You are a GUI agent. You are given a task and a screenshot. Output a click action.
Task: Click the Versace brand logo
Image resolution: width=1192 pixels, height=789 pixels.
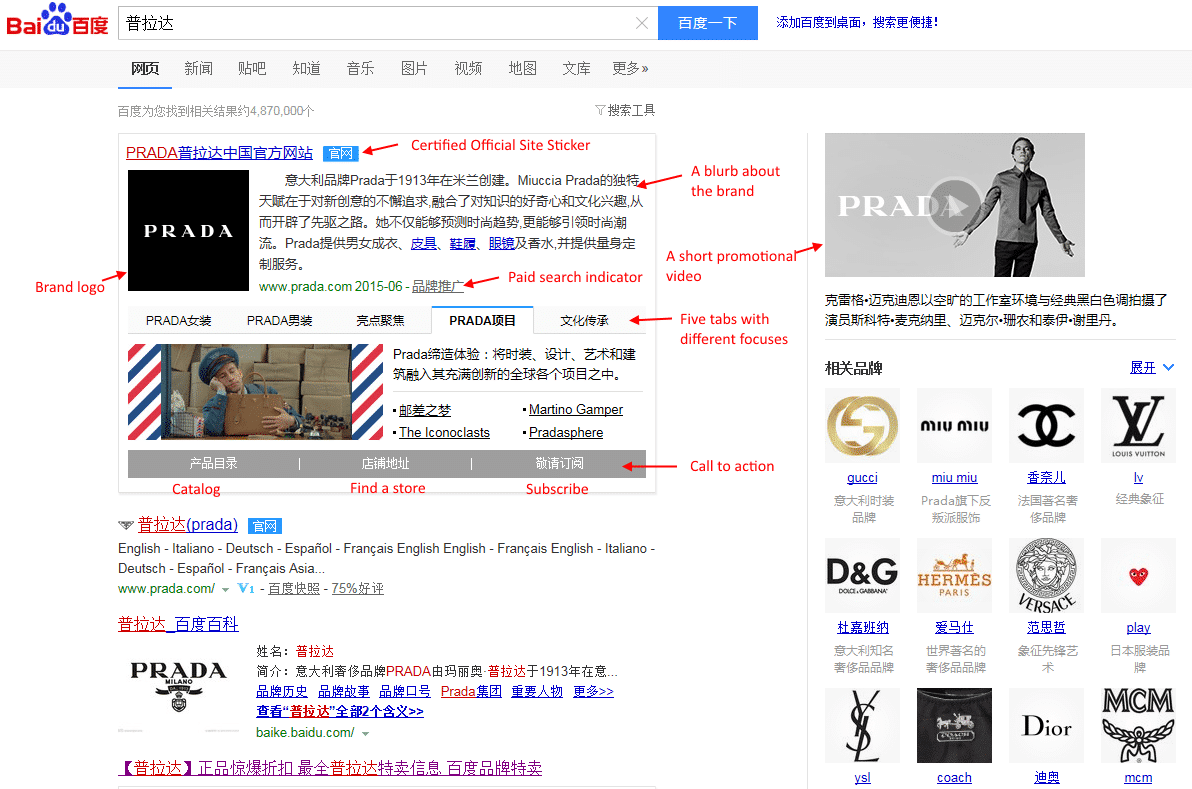1046,575
